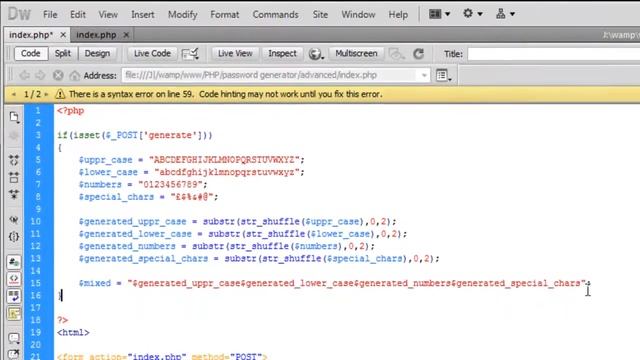
Task: Open the Insert menu
Action: (x=142, y=15)
